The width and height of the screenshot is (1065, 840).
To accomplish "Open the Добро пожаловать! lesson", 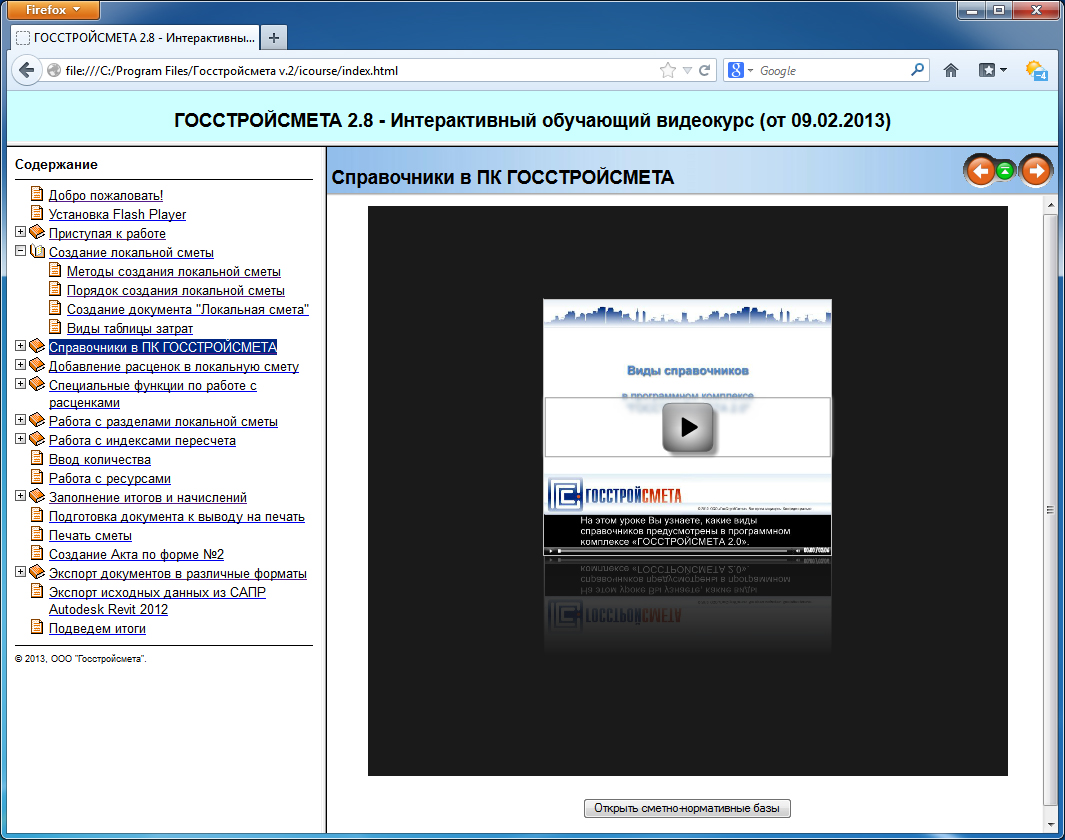I will tap(106, 196).
